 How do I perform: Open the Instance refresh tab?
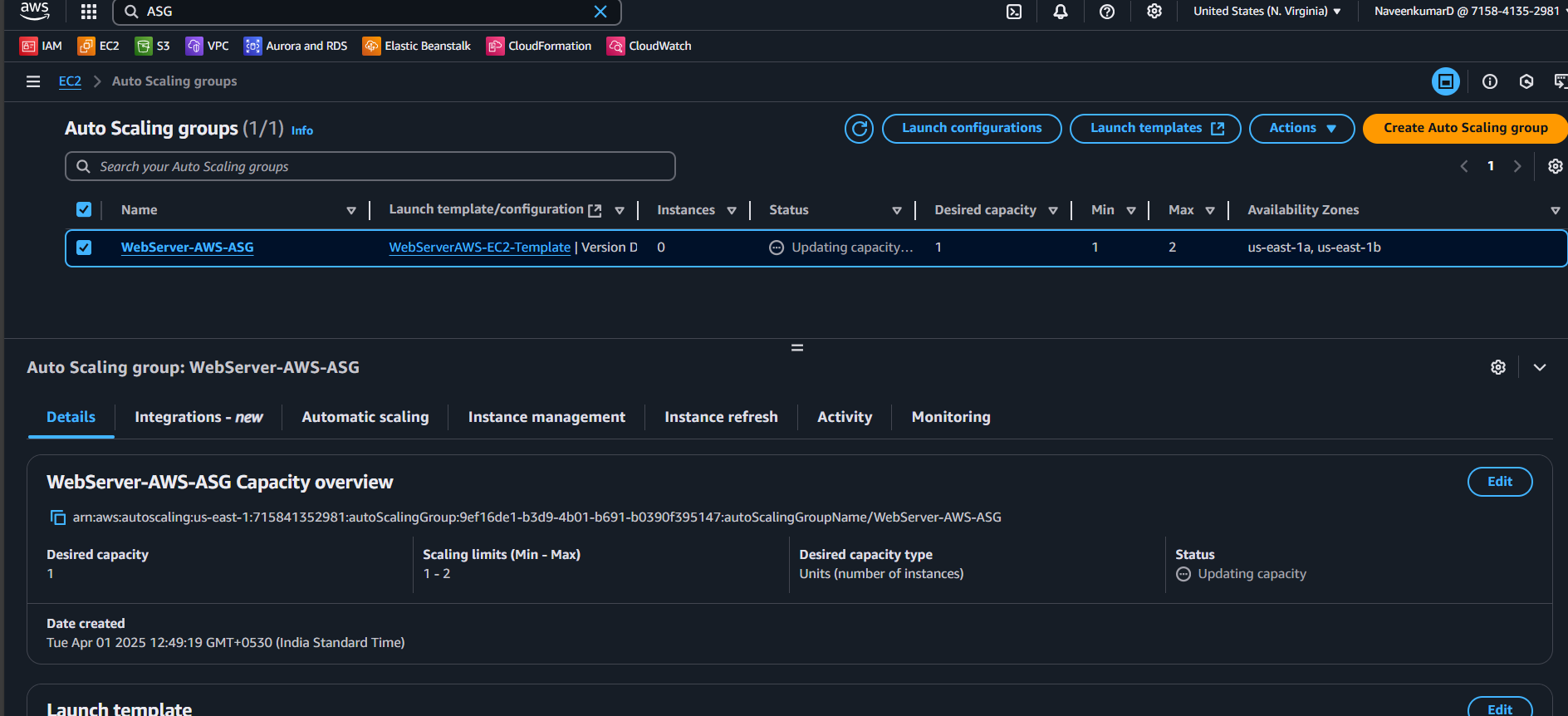[x=721, y=418]
